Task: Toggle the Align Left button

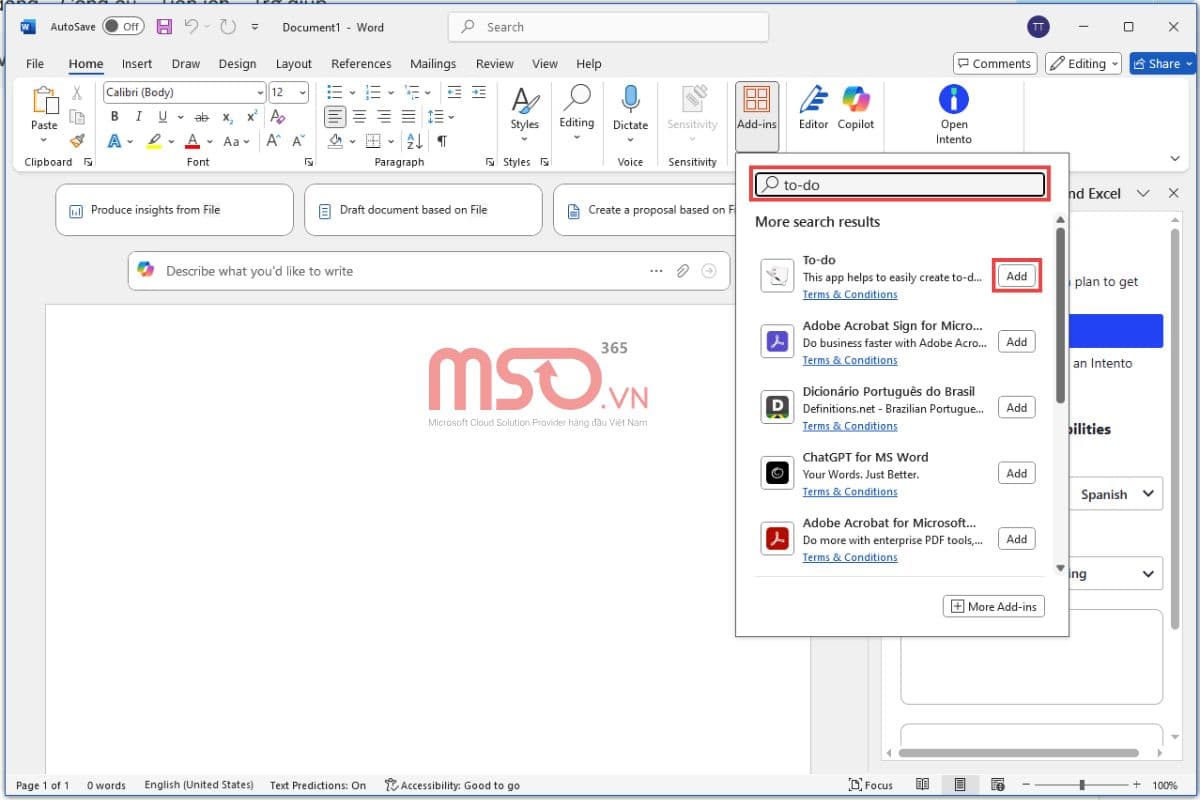Action: (335, 117)
